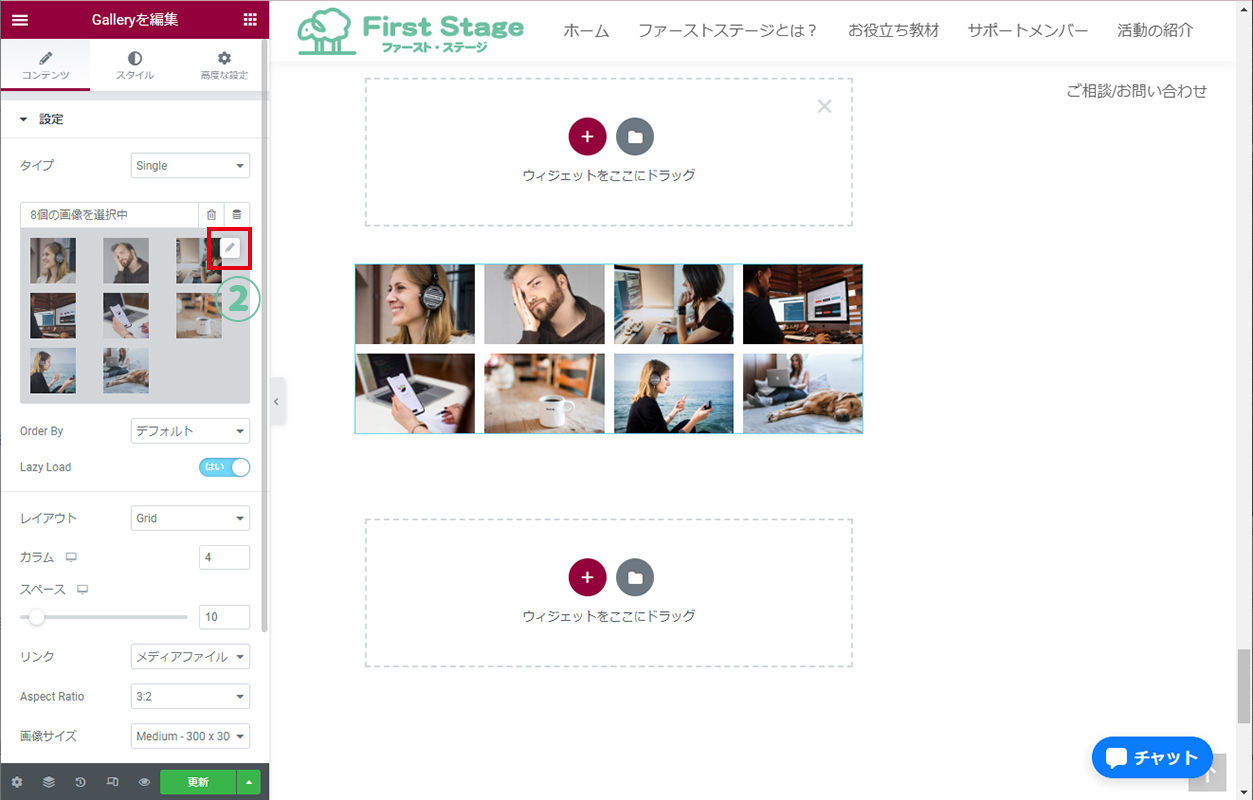The width and height of the screenshot is (1253, 800).
Task: Expand the レイアウト dropdown showing Grid
Action: [x=190, y=518]
